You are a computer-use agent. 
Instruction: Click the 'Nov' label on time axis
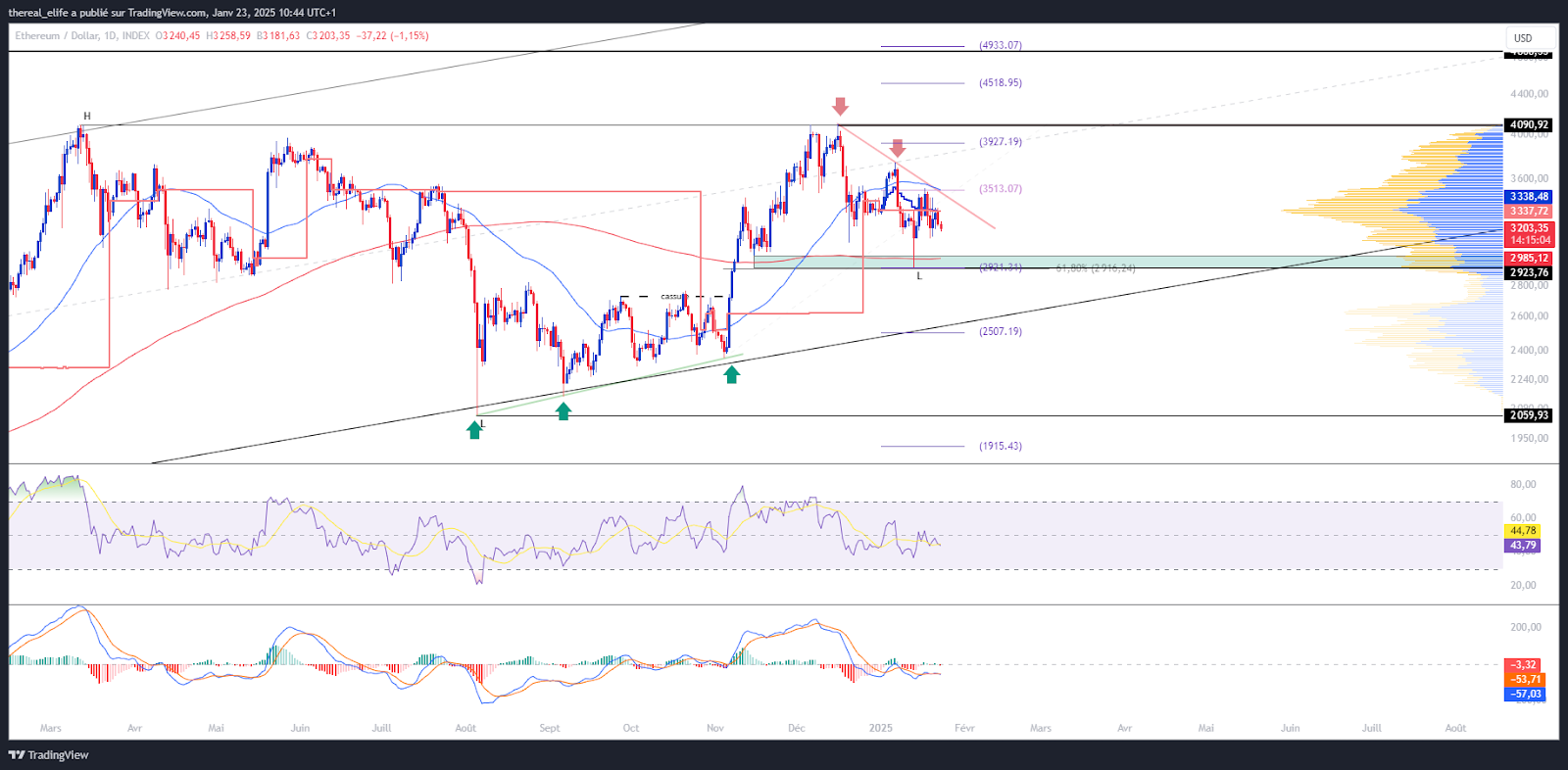[715, 728]
